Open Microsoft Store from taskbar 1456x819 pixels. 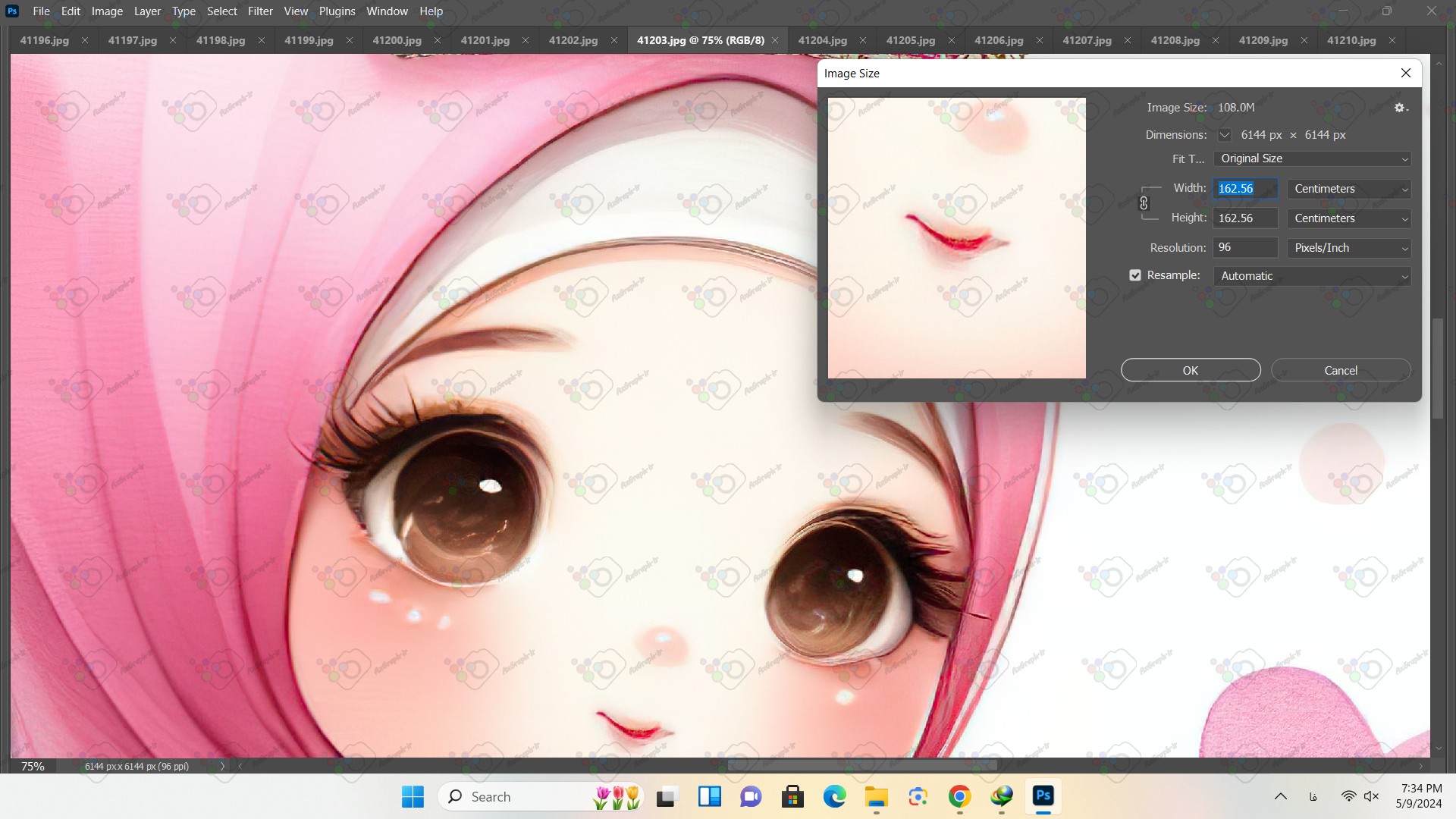click(x=792, y=796)
